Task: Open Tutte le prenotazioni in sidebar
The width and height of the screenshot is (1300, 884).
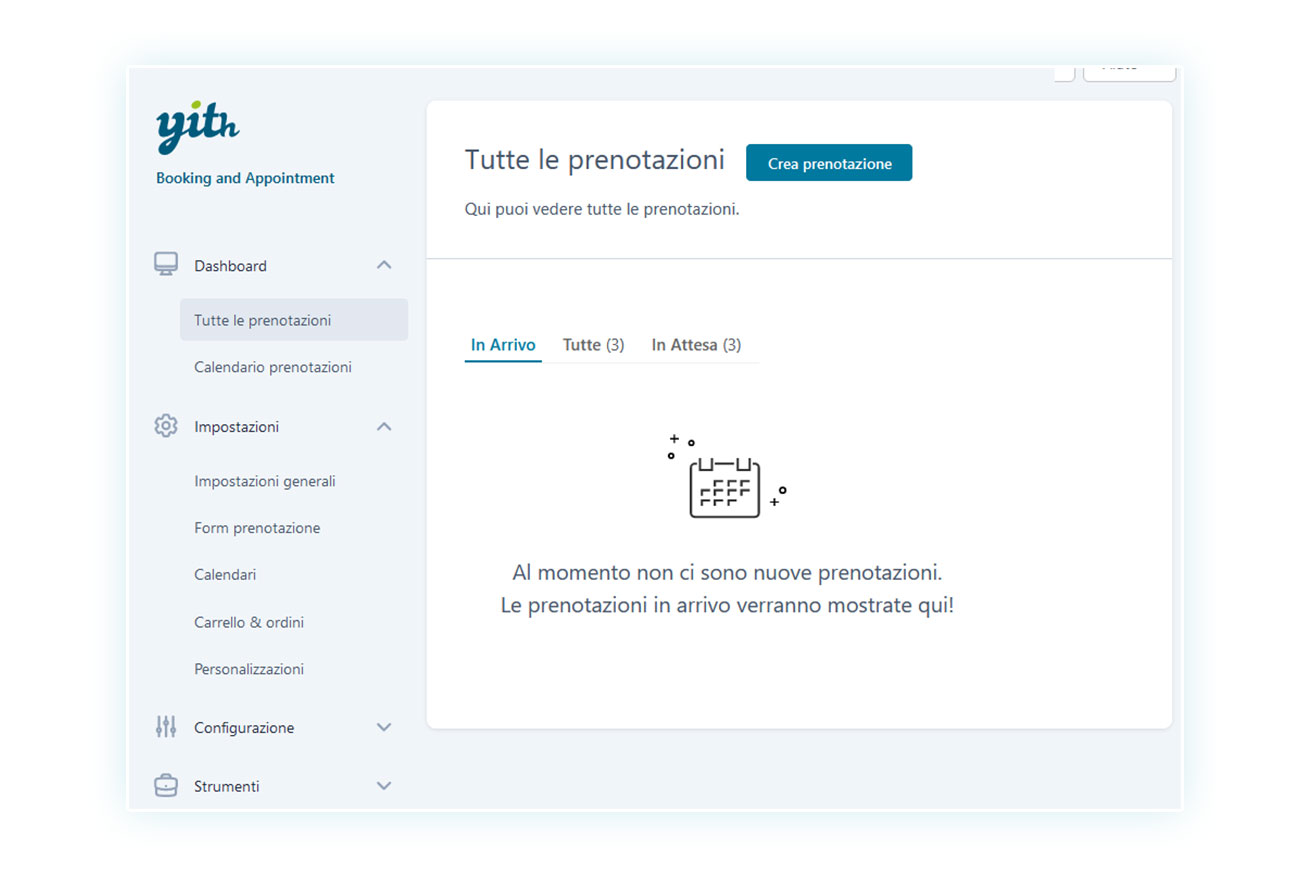Action: tap(294, 320)
